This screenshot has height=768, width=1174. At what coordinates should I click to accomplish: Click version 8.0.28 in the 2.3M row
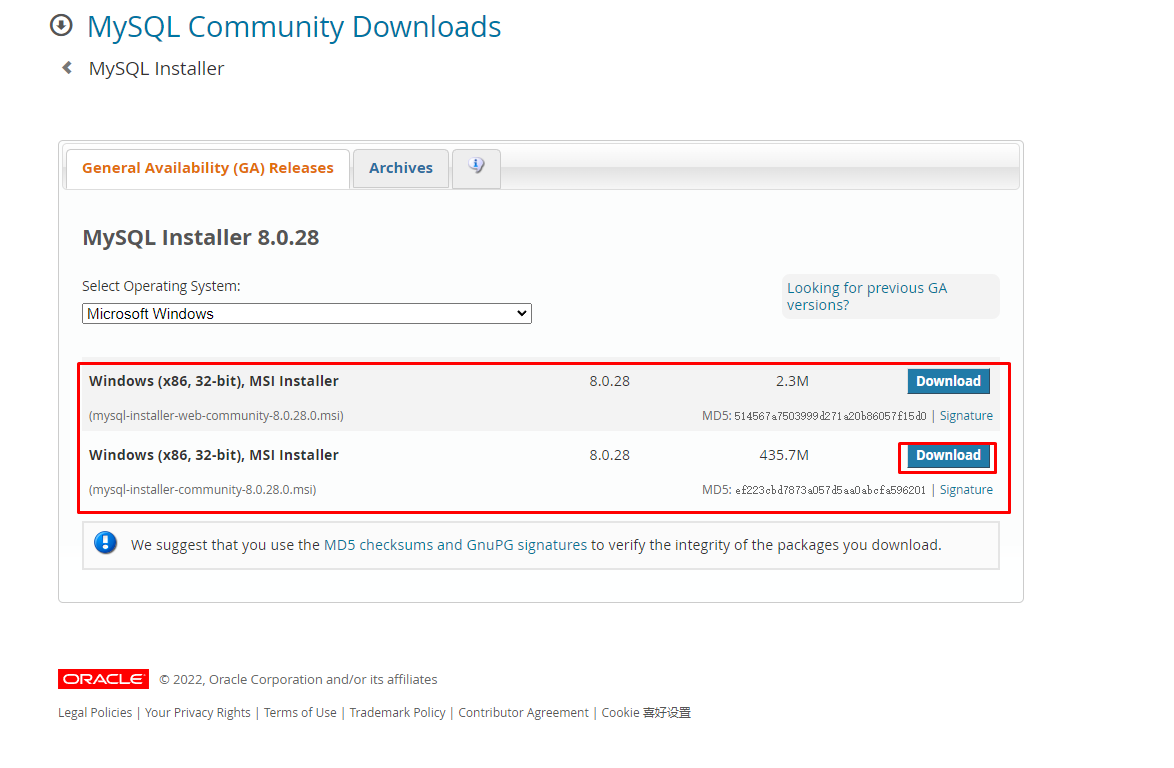click(x=609, y=381)
